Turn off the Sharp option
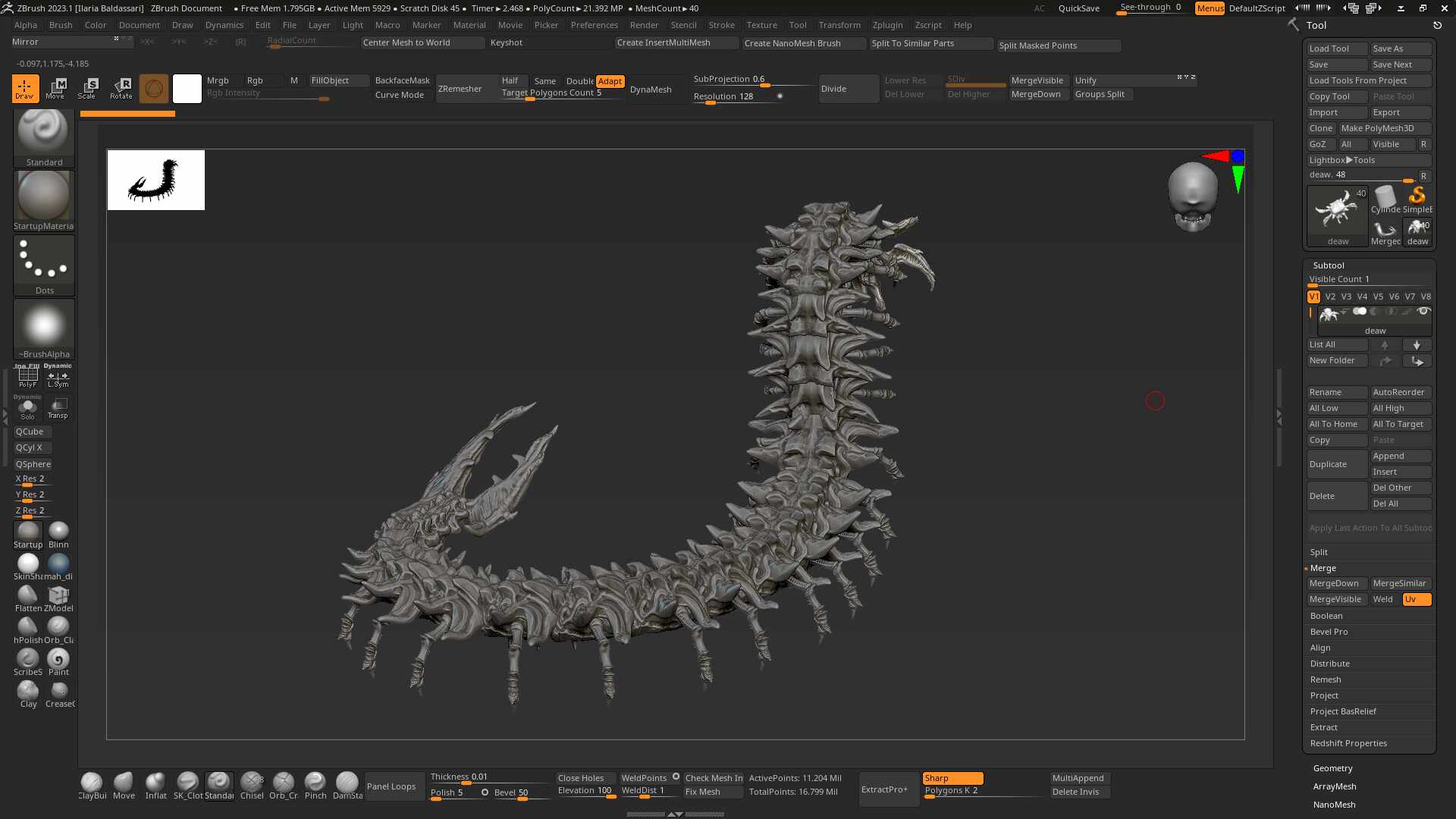The width and height of the screenshot is (1456, 819). (952, 778)
